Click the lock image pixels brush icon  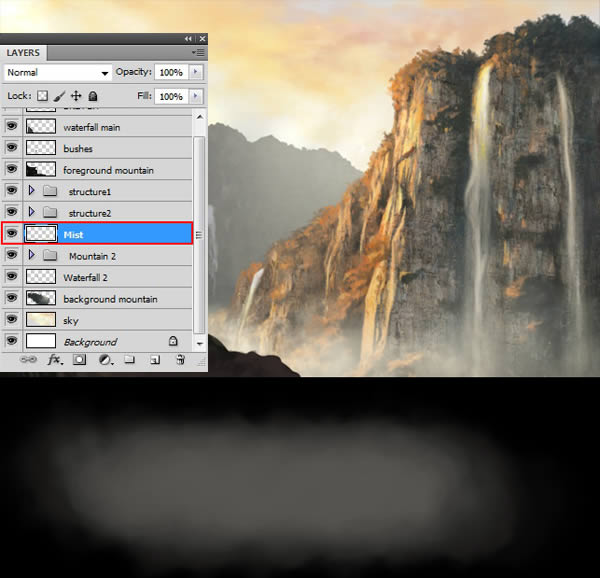point(59,96)
